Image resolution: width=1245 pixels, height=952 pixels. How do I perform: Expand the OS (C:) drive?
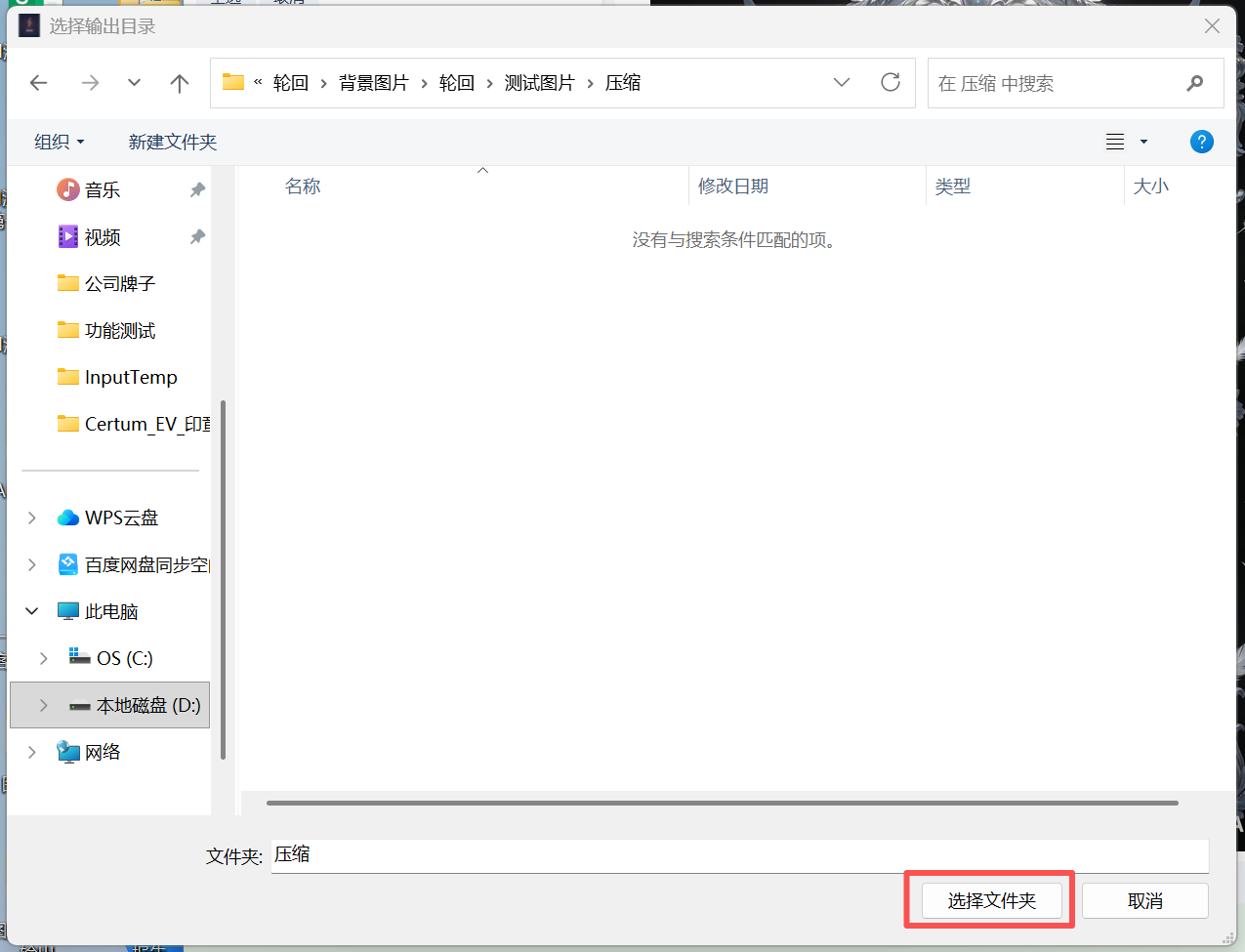click(x=44, y=658)
